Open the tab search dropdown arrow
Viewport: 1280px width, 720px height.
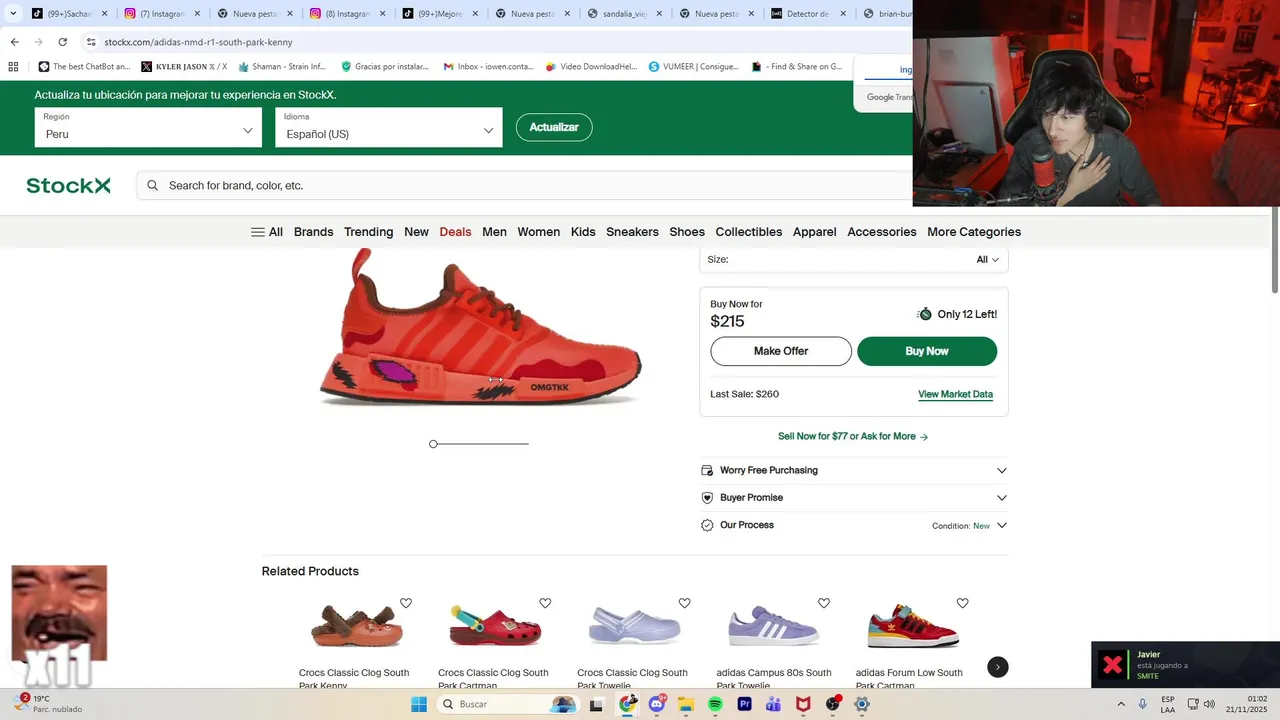click(x=12, y=14)
